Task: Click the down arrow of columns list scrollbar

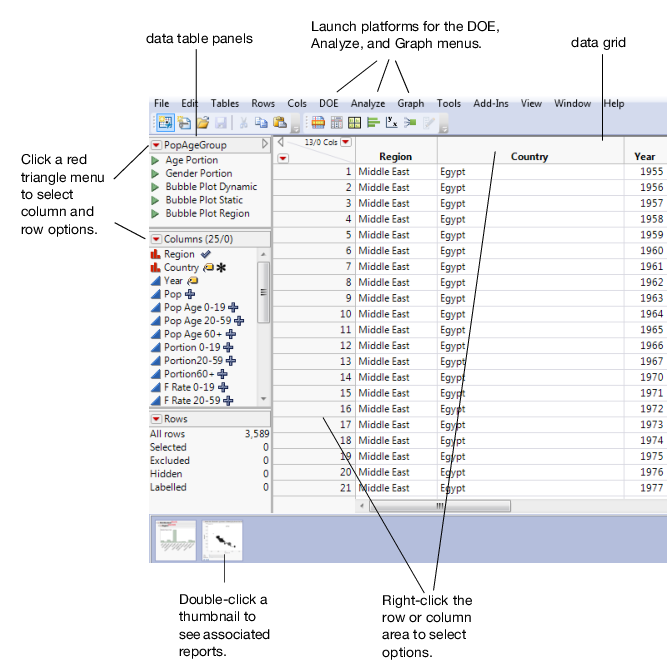Action: pyautogui.click(x=263, y=399)
